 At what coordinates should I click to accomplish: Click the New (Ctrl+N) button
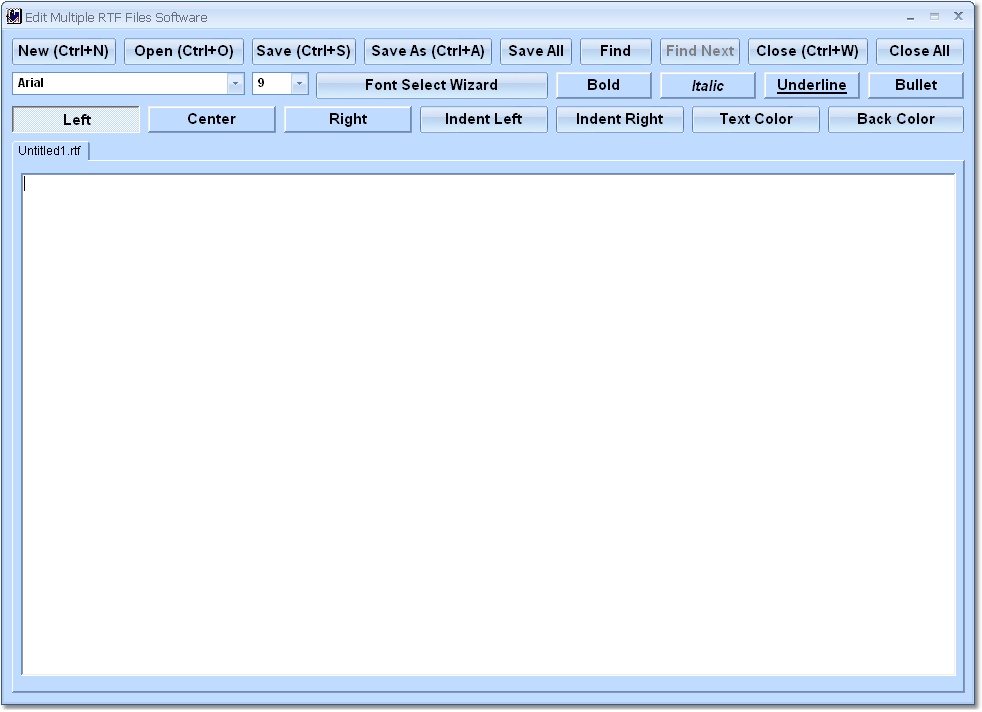coord(63,51)
